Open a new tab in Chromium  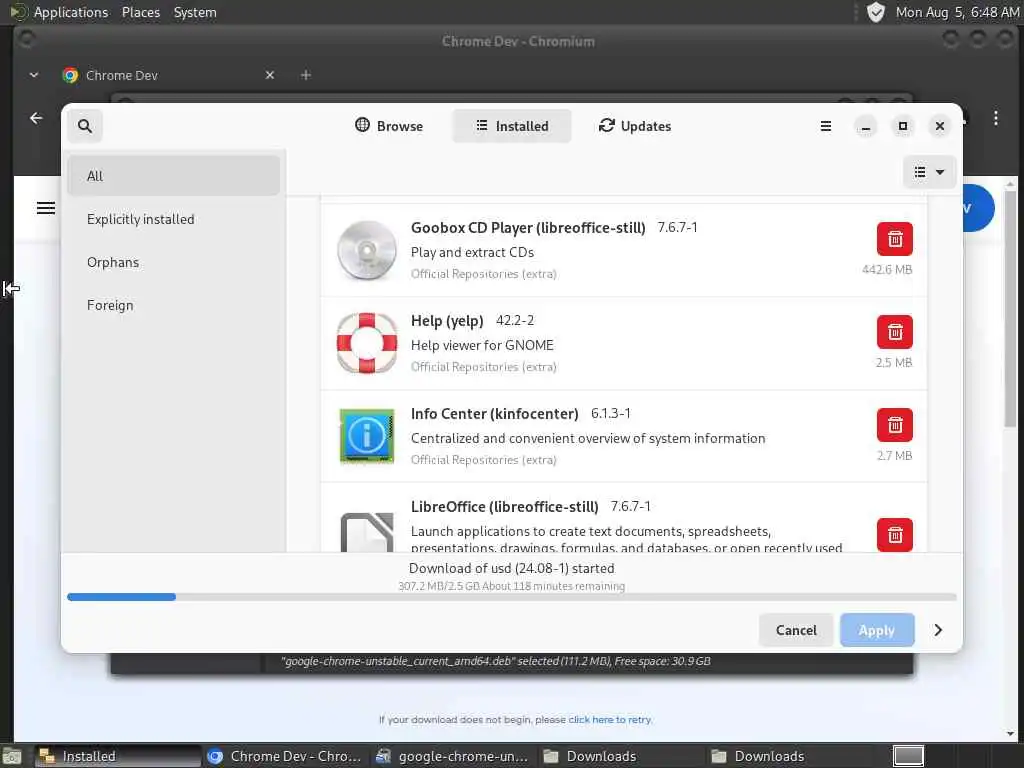pyautogui.click(x=306, y=75)
